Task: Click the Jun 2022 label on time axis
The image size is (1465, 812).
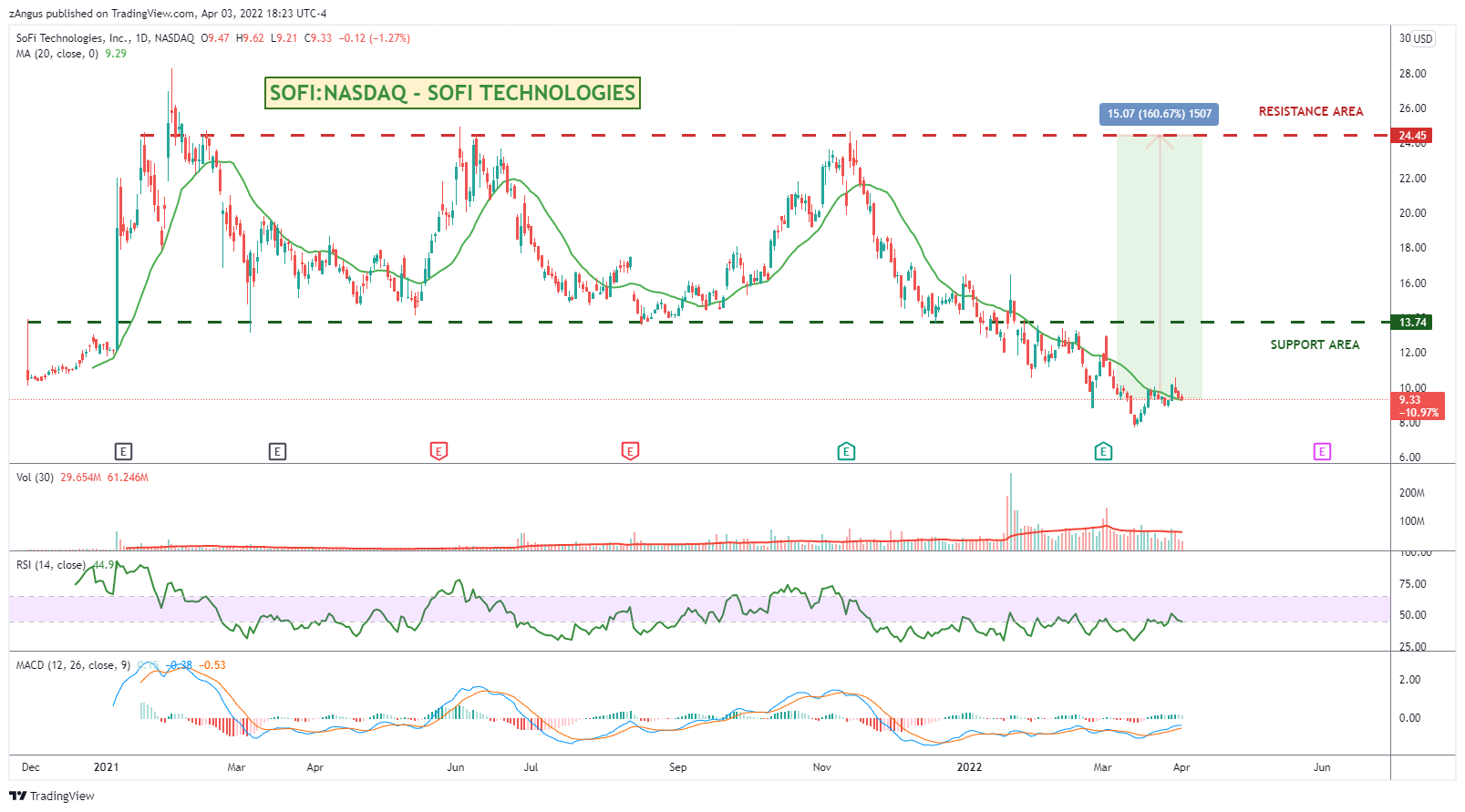Action: point(1322,767)
